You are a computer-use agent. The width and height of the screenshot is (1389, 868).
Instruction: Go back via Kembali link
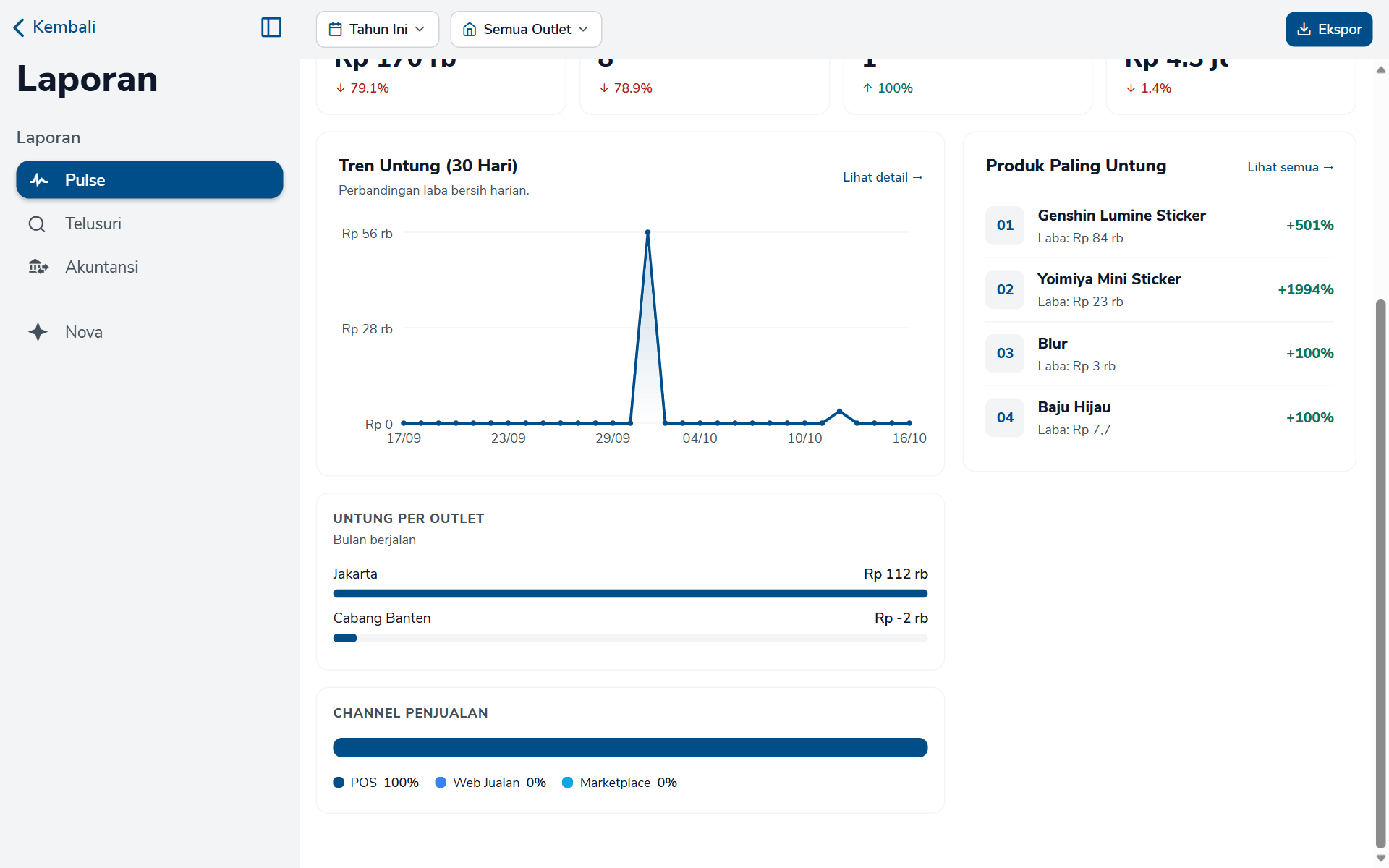(x=55, y=27)
